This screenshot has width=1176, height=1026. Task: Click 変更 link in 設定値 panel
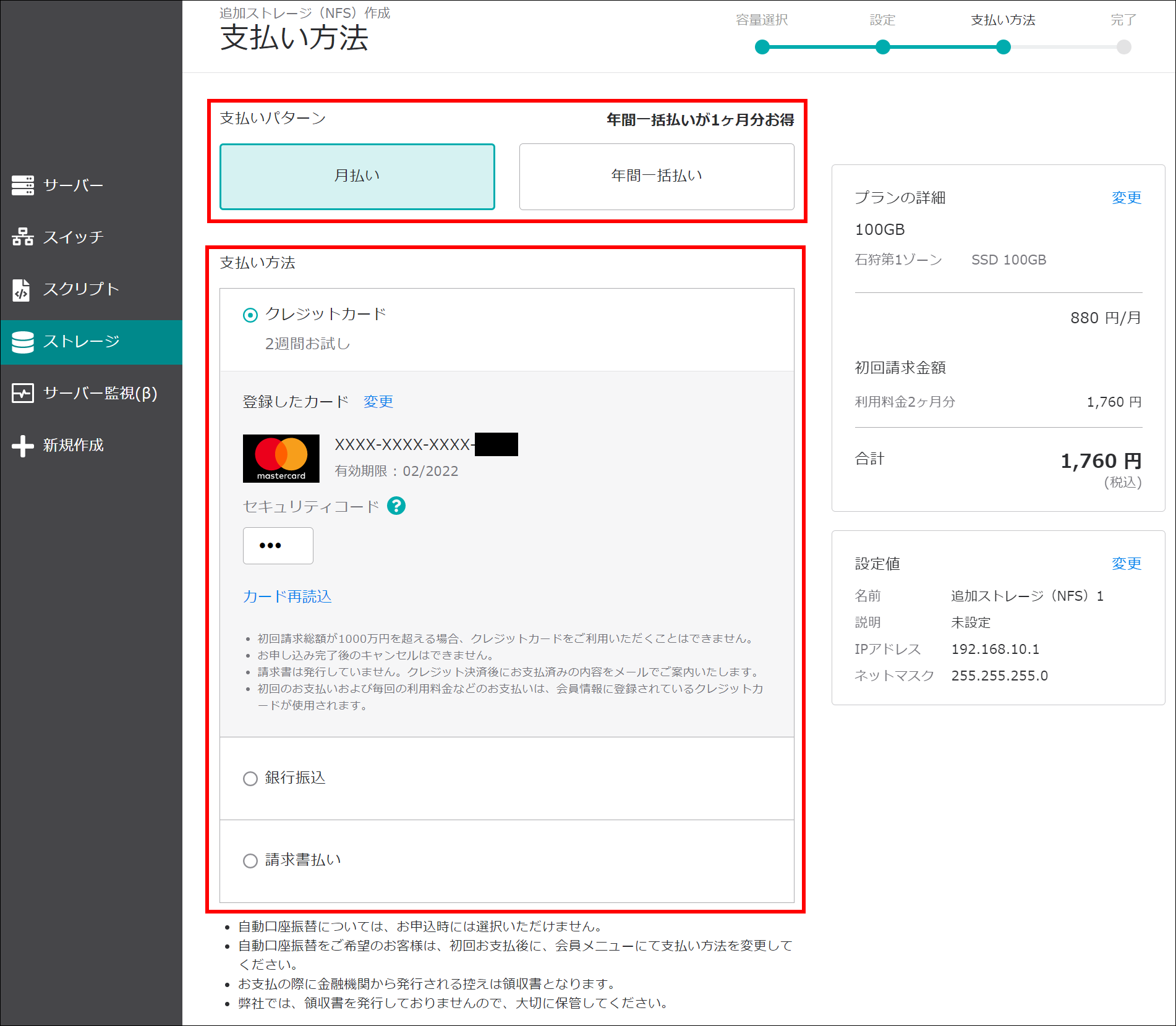(1126, 564)
